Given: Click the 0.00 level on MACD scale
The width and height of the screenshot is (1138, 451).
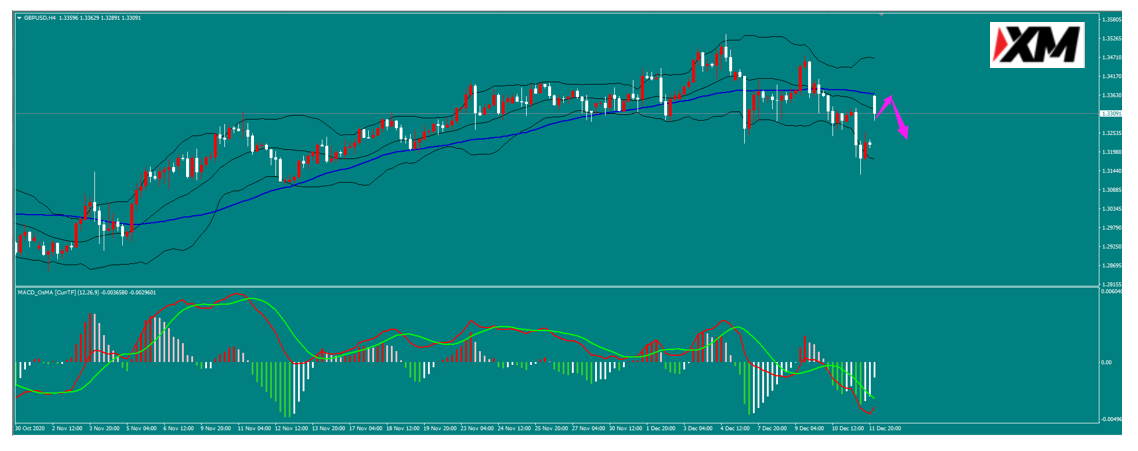Looking at the screenshot, I should point(1107,361).
